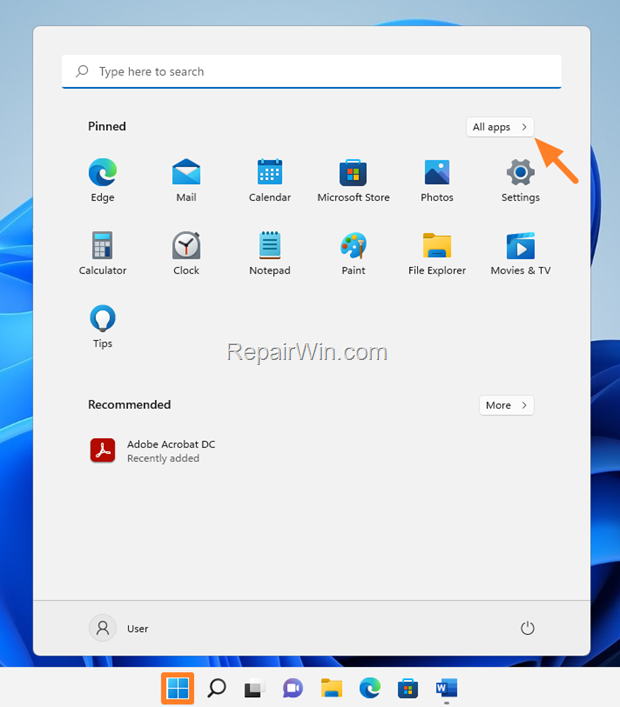
Task: Expand the All apps list
Action: [500, 127]
